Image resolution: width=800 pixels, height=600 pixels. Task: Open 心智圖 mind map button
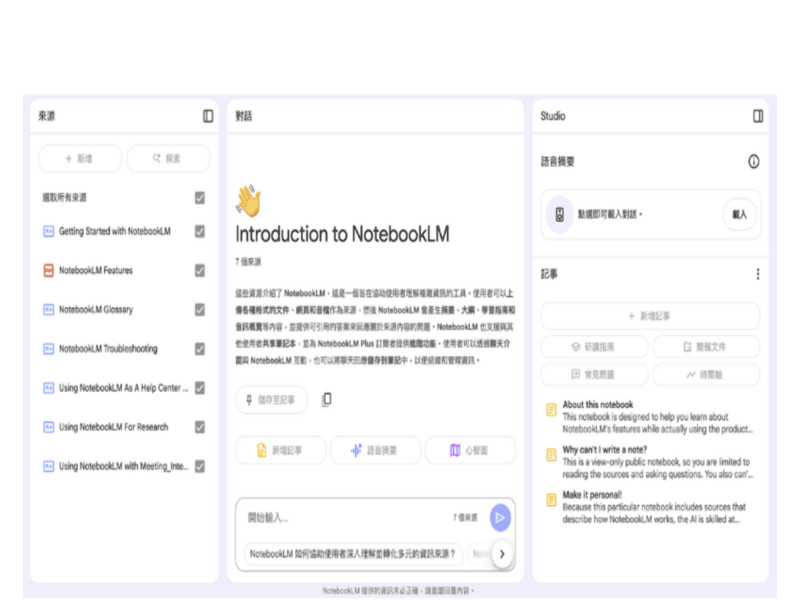470,451
